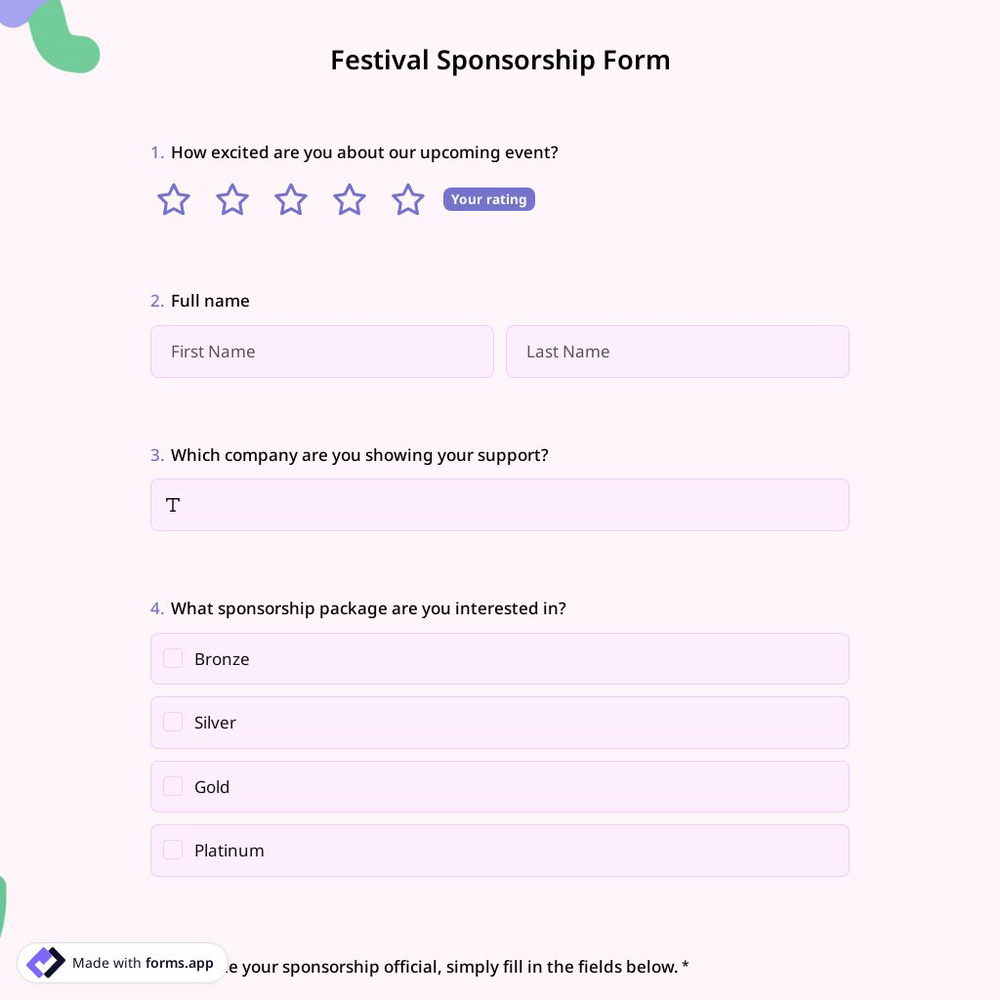Viewport: 1000px width, 1000px height.
Task: Click the Festival Sponsorship Form title
Action: pyautogui.click(x=500, y=60)
